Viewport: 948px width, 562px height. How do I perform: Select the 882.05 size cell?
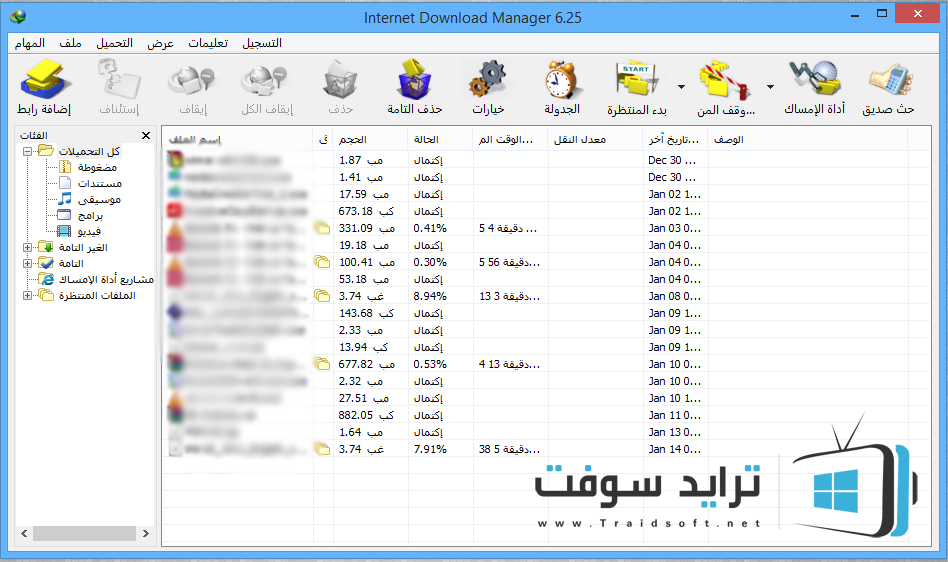pos(366,416)
